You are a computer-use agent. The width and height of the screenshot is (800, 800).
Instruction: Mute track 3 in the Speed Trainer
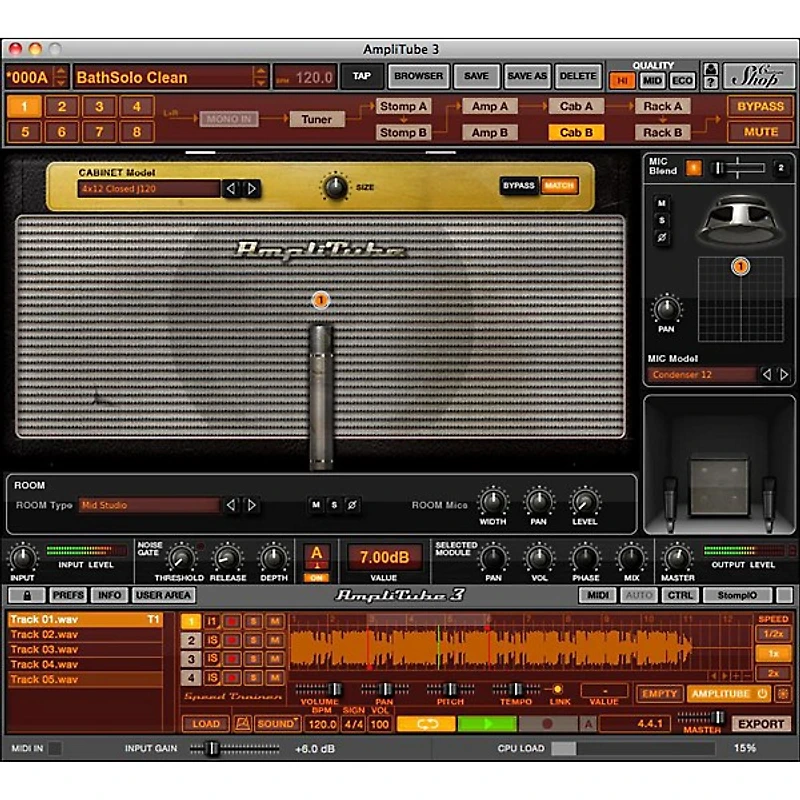[275, 659]
